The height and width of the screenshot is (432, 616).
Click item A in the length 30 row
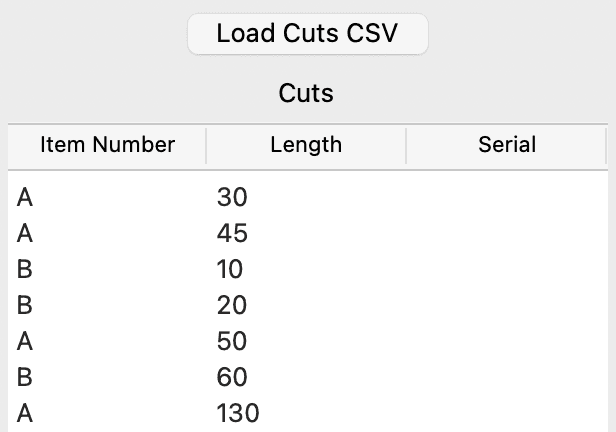point(25,198)
